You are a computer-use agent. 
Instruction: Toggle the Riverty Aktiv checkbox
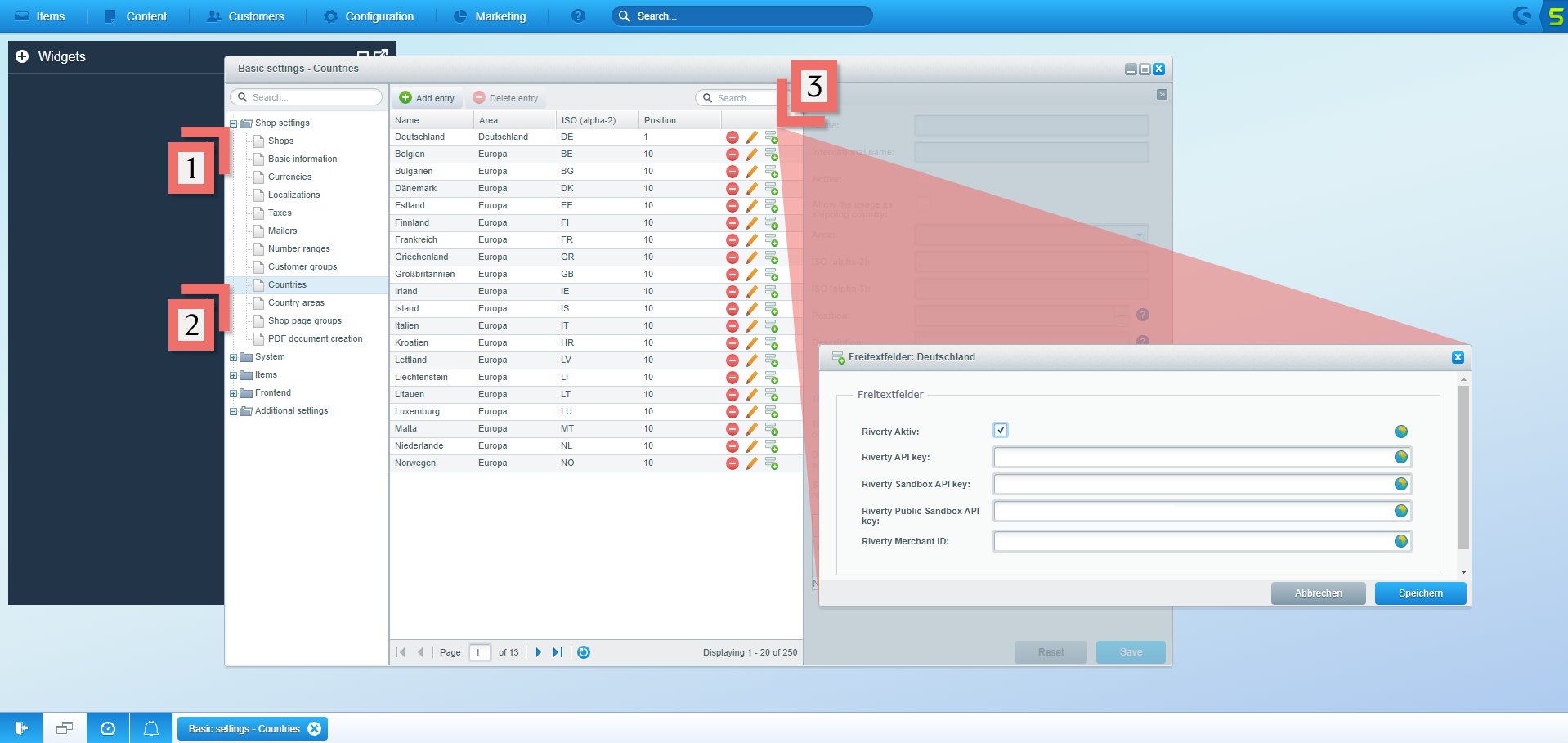pos(1001,430)
